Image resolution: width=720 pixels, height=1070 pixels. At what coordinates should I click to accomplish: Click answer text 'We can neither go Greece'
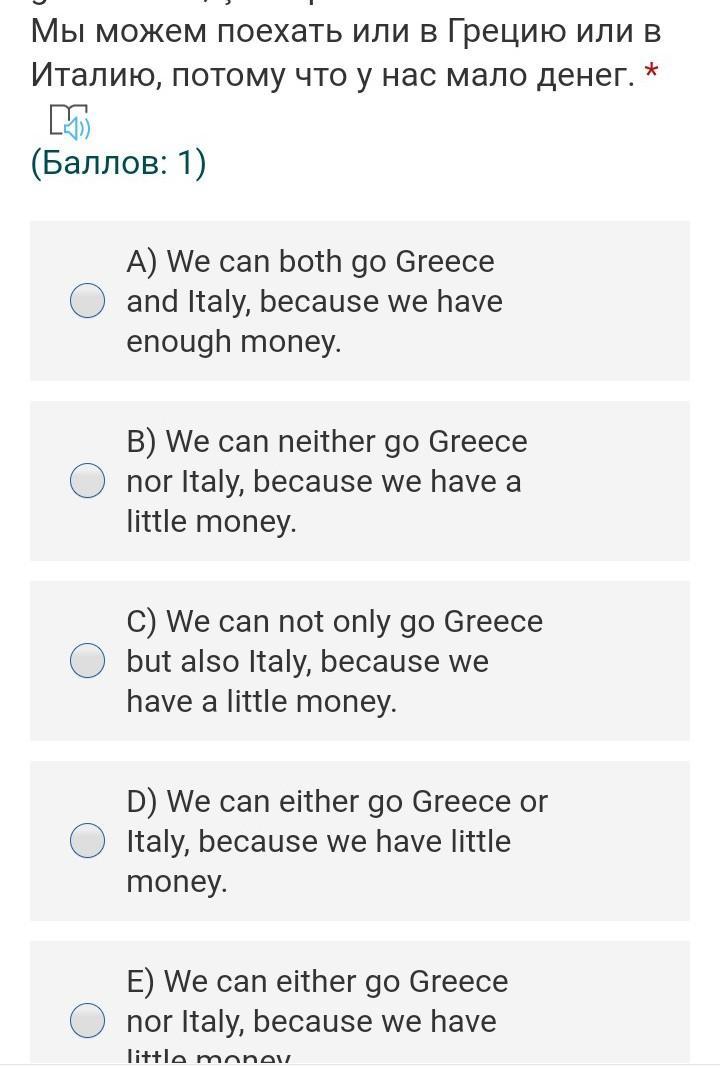click(x=326, y=441)
